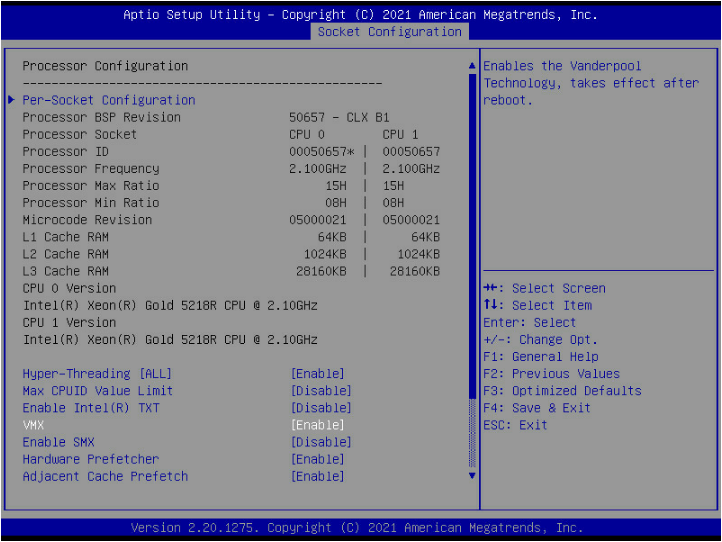Toggle the Enable Intel(R) TXT value
This screenshot has height=542, width=722.
[x=320, y=408]
